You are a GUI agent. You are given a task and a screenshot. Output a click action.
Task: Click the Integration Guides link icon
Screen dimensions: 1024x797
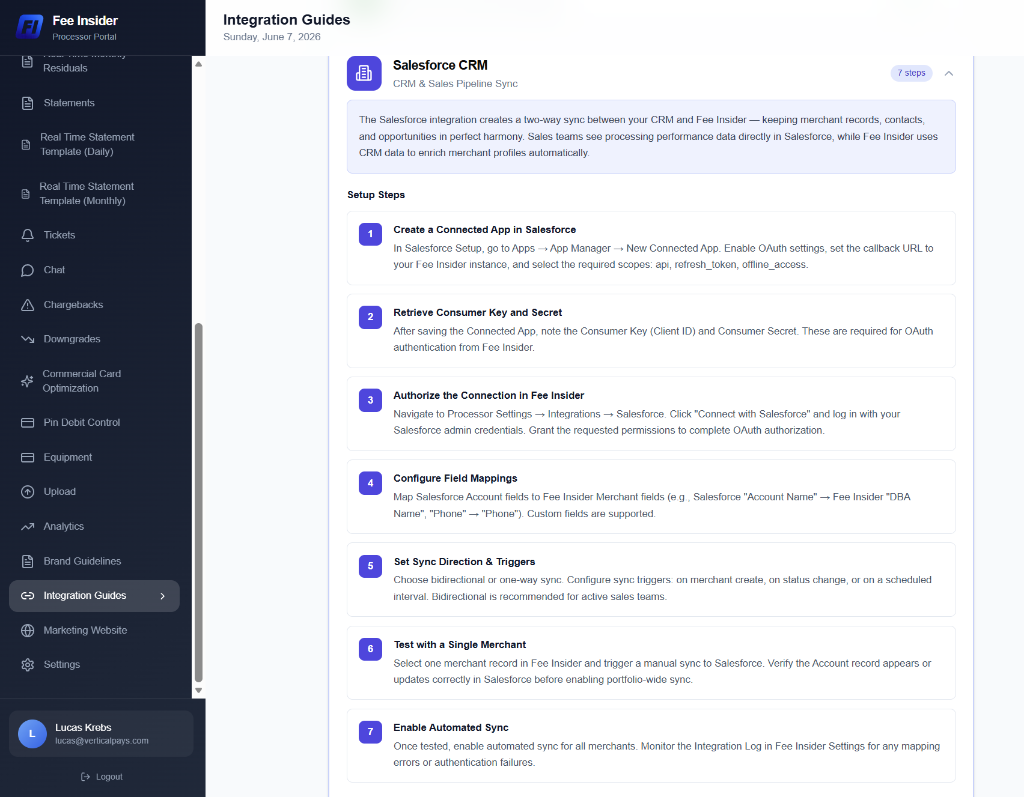pos(27,596)
